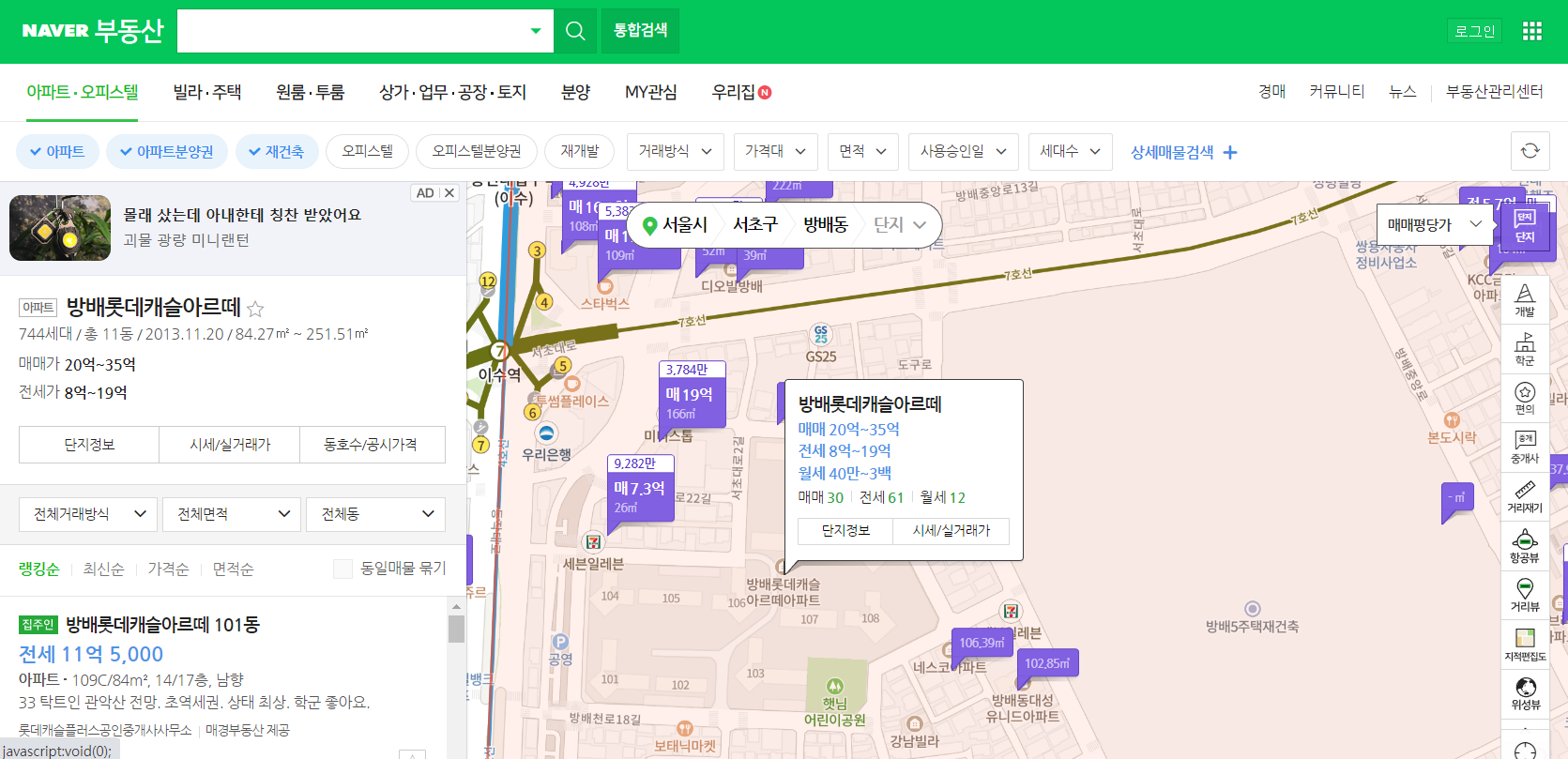Open the 부동산관리센터 link

[x=1495, y=92]
